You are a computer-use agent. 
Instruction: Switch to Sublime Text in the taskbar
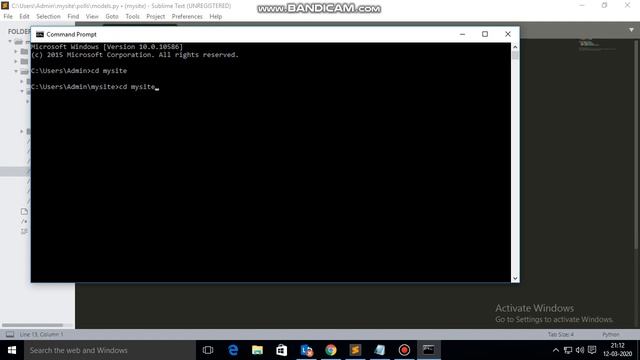355,350
